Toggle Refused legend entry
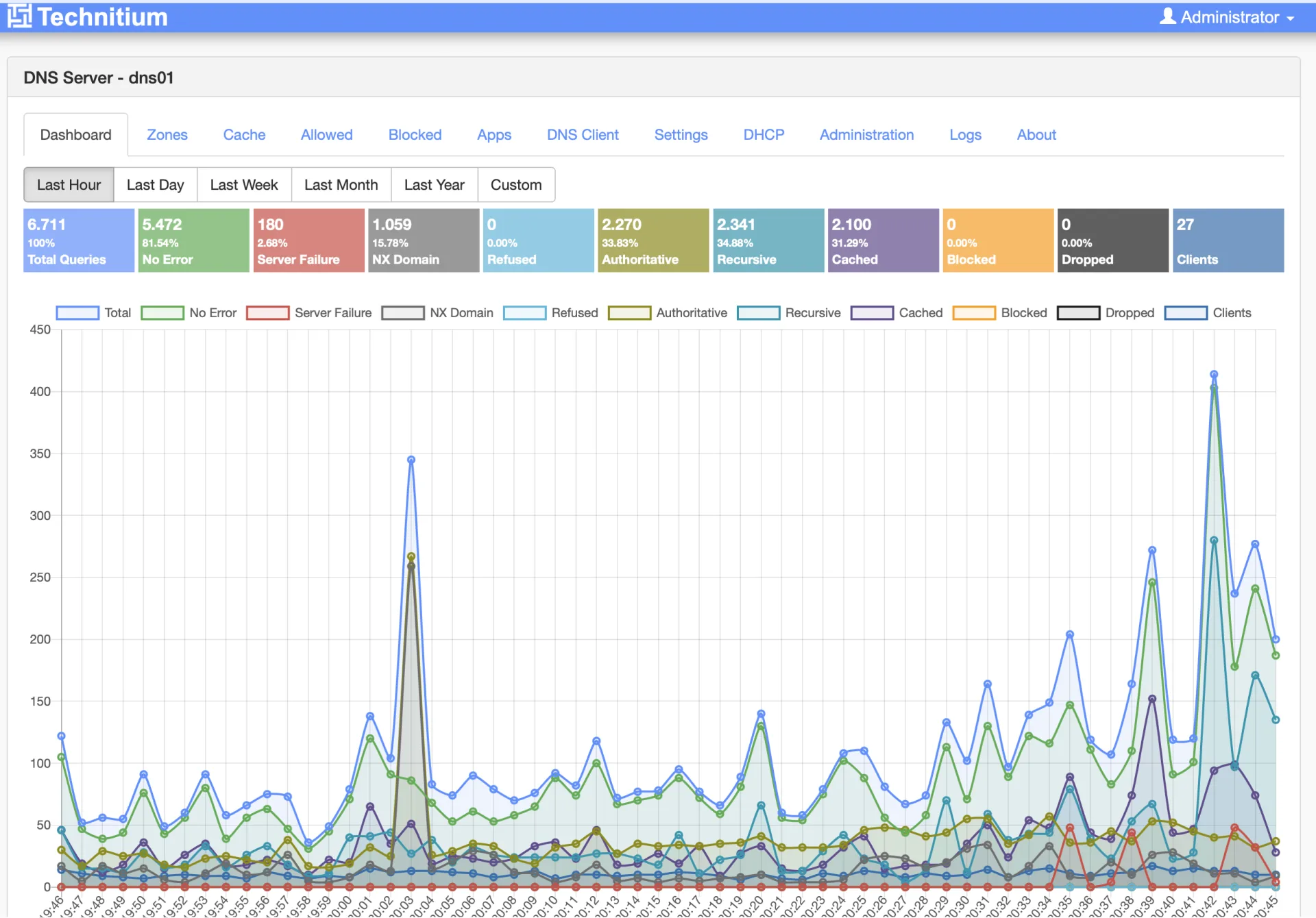Image resolution: width=1316 pixels, height=918 pixels. pos(550,313)
